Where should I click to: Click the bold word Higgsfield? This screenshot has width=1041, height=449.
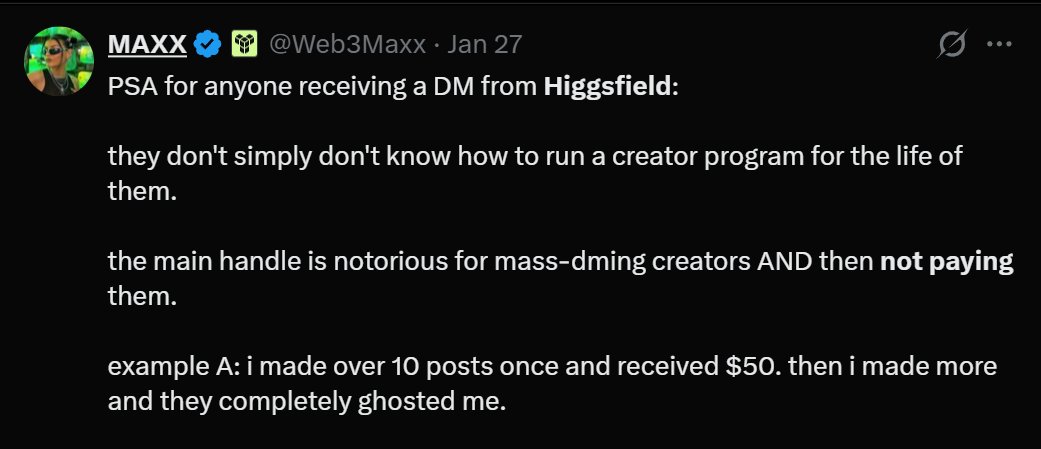click(609, 87)
